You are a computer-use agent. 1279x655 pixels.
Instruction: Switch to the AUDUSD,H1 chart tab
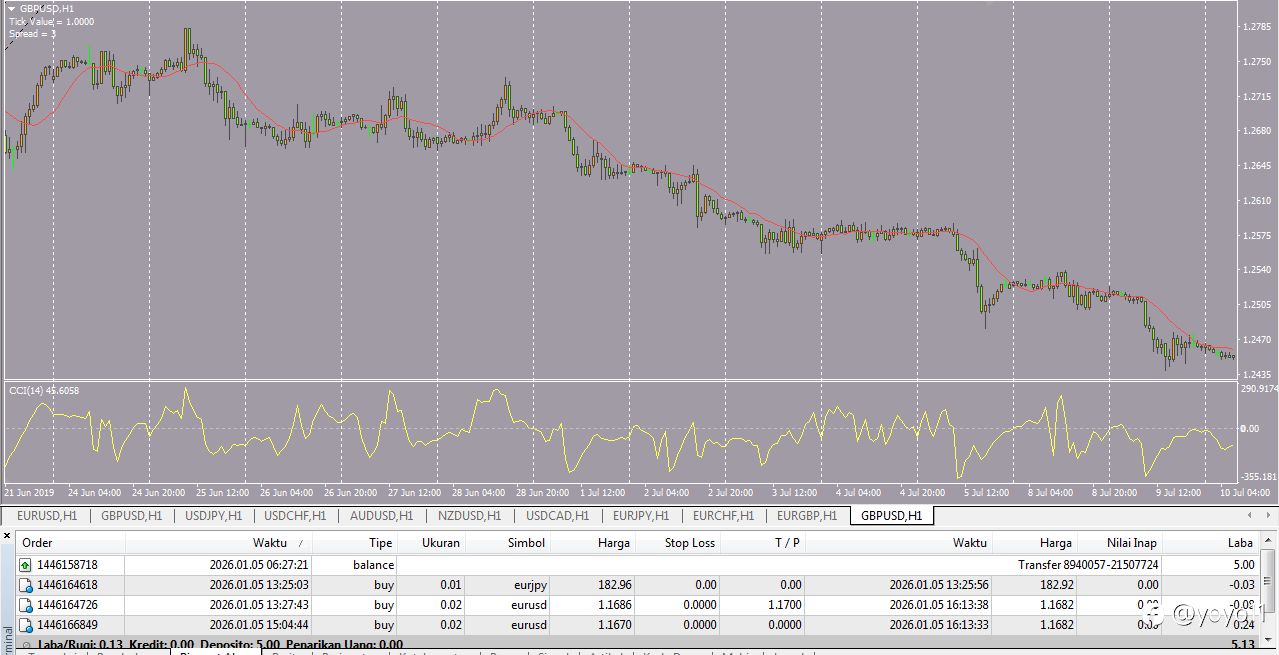[381, 516]
